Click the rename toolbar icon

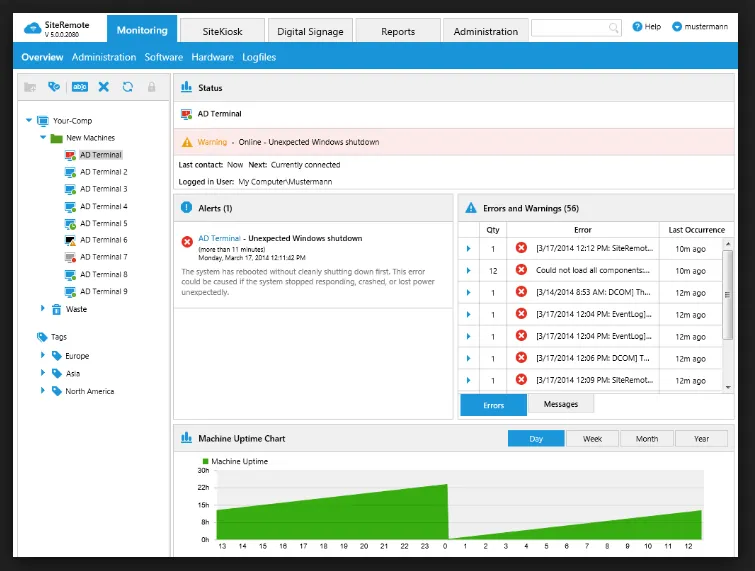(79, 87)
